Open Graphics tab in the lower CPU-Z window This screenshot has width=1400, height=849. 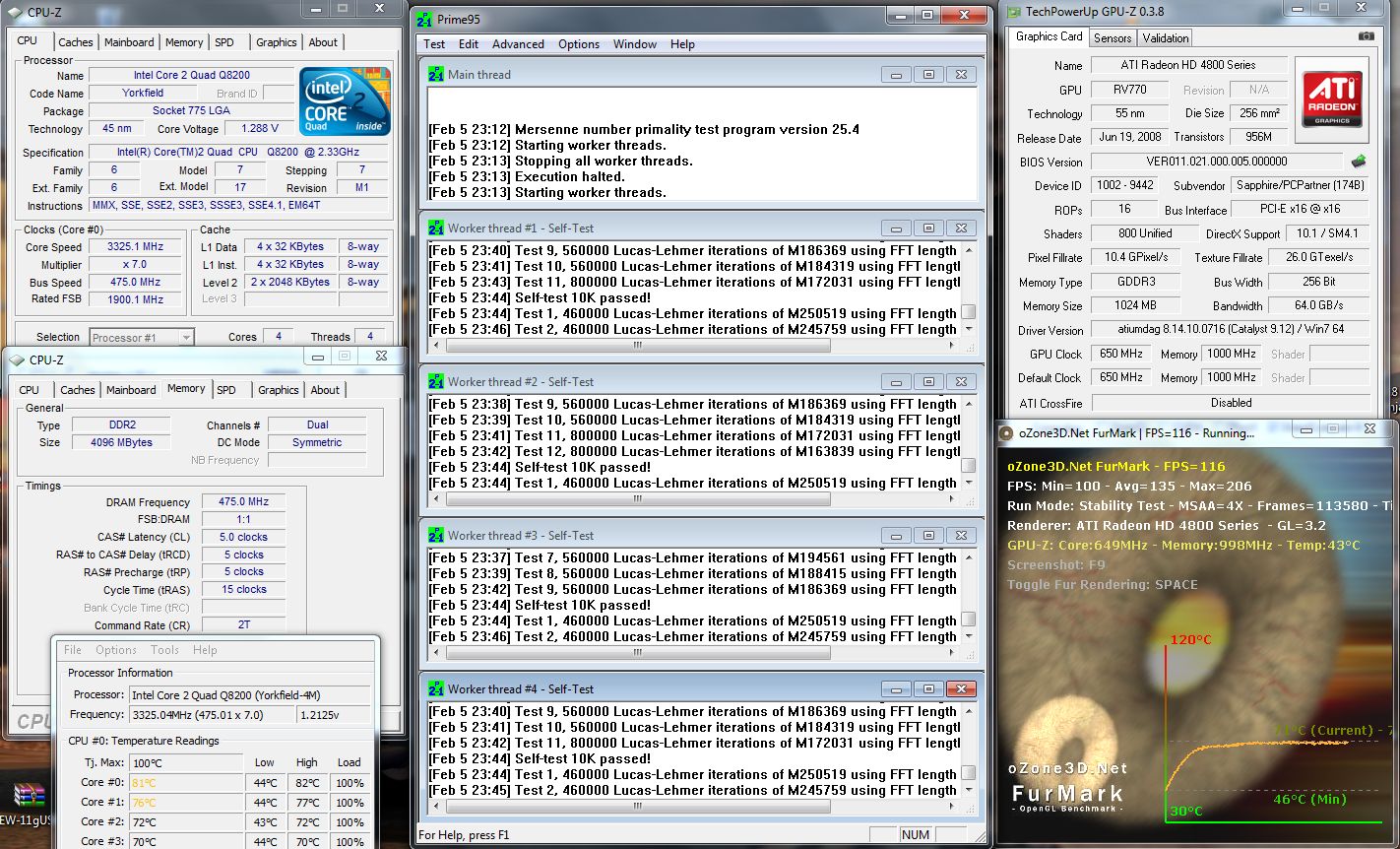[278, 390]
